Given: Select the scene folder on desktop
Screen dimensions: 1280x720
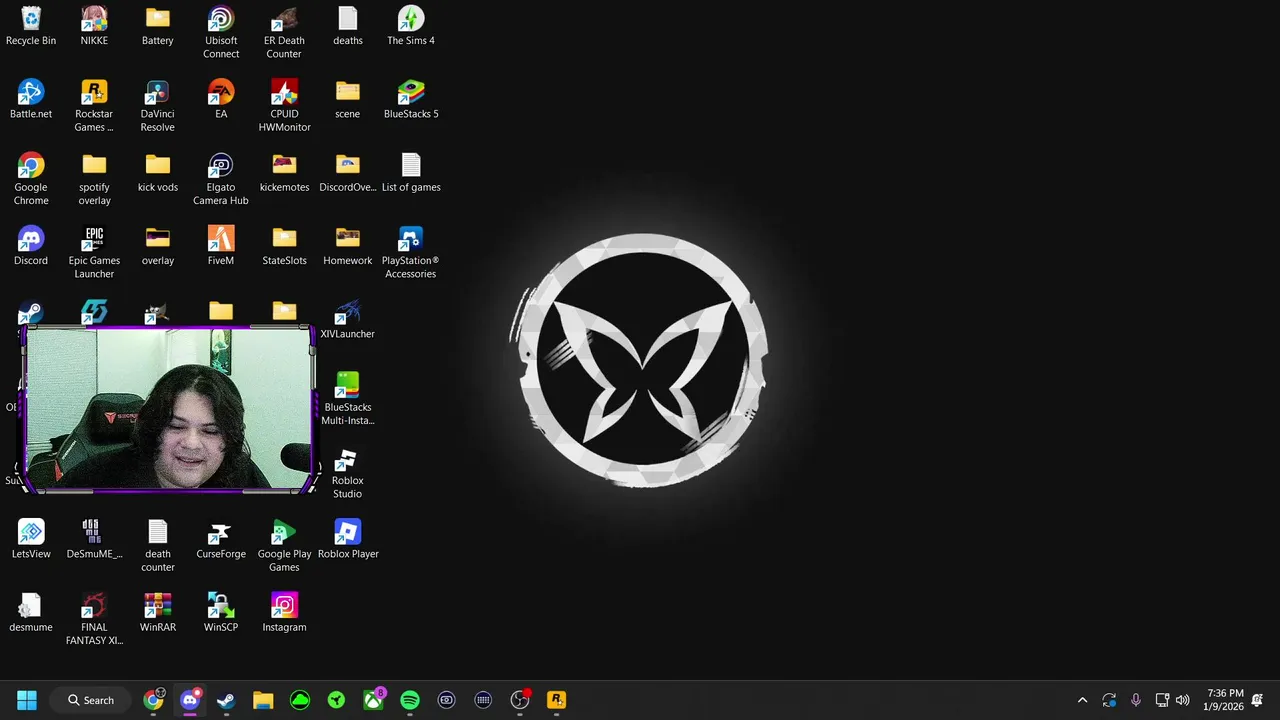Looking at the screenshot, I should pos(348,99).
